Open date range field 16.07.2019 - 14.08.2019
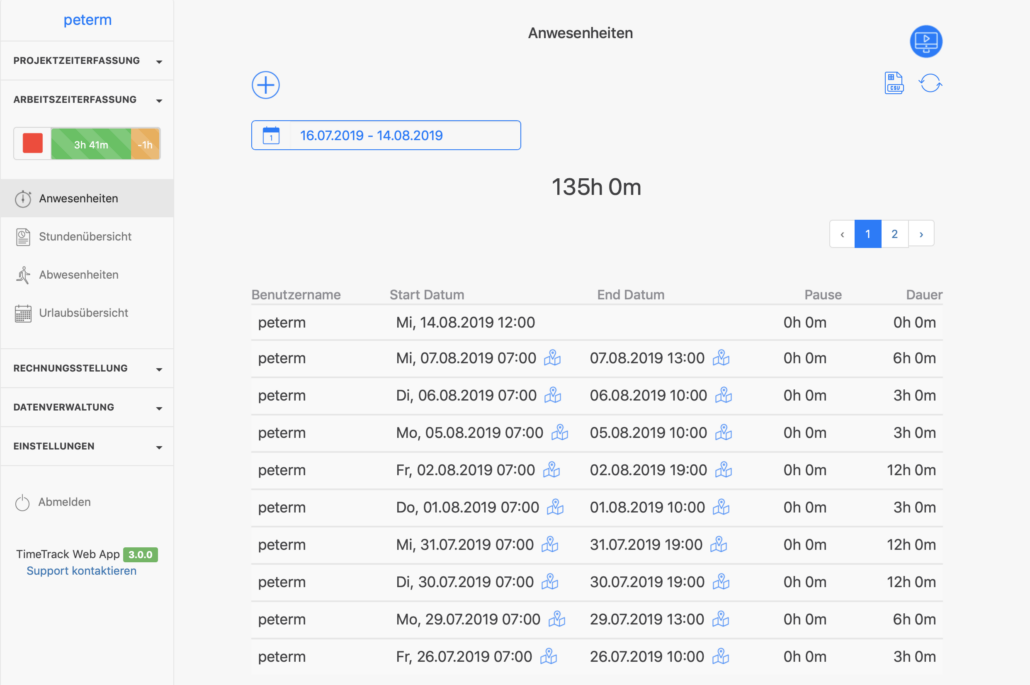 tap(386, 135)
